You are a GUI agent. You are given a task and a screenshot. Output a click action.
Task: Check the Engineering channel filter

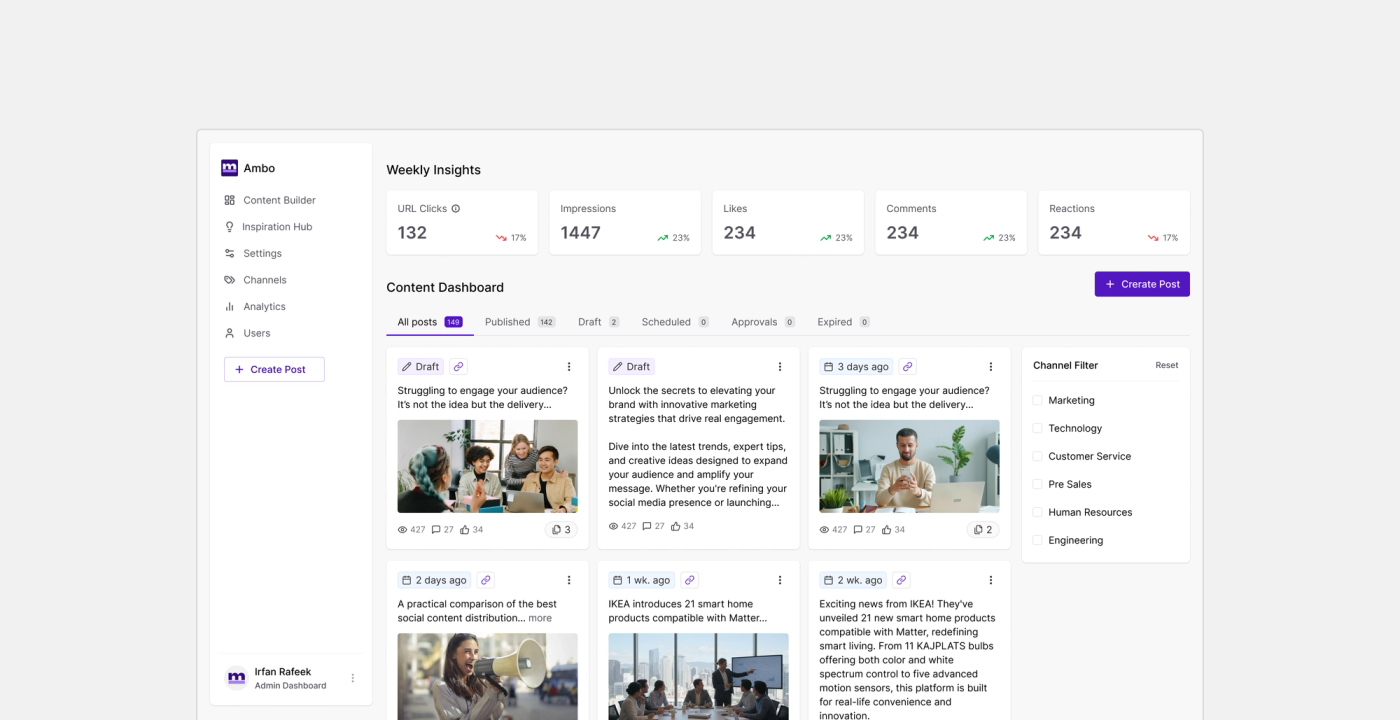point(1038,540)
